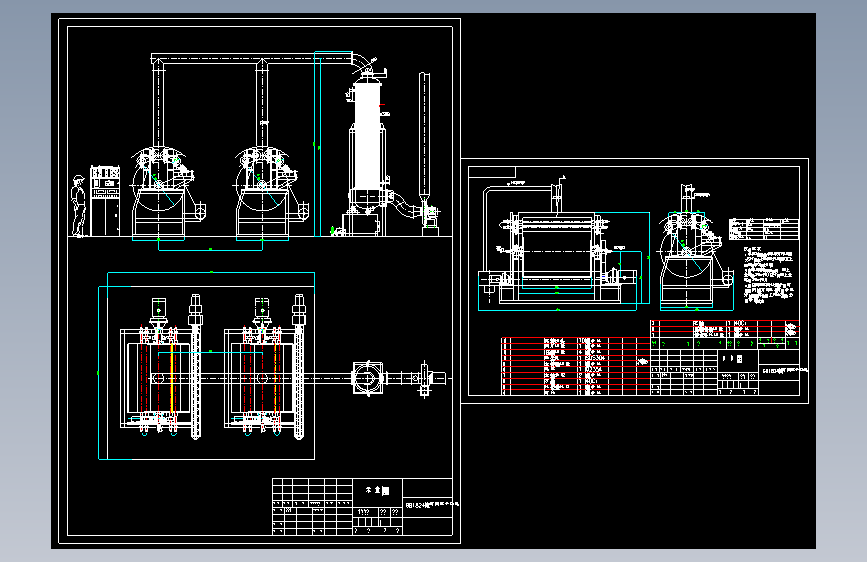The width and height of the screenshot is (867, 562).
Task: Click the title block of the left sheet
Action: tap(362, 507)
